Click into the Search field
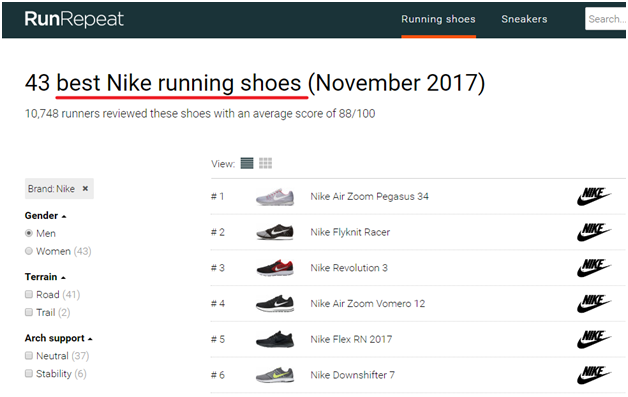Screen dimensions: 628x397 click(605, 19)
